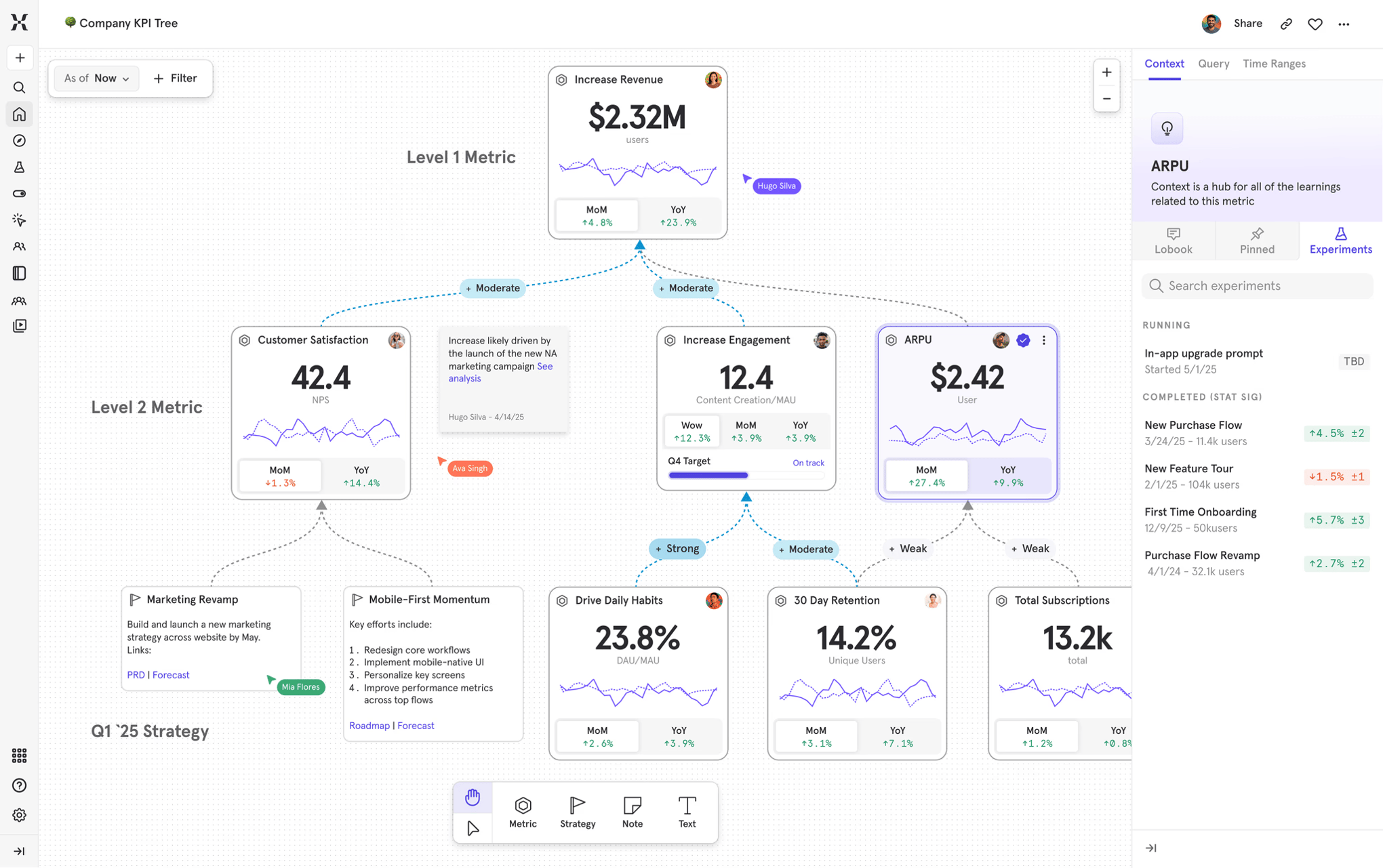Viewport: 1383px width, 868px height.
Task: Activate the hand pan tool
Action: point(473,797)
